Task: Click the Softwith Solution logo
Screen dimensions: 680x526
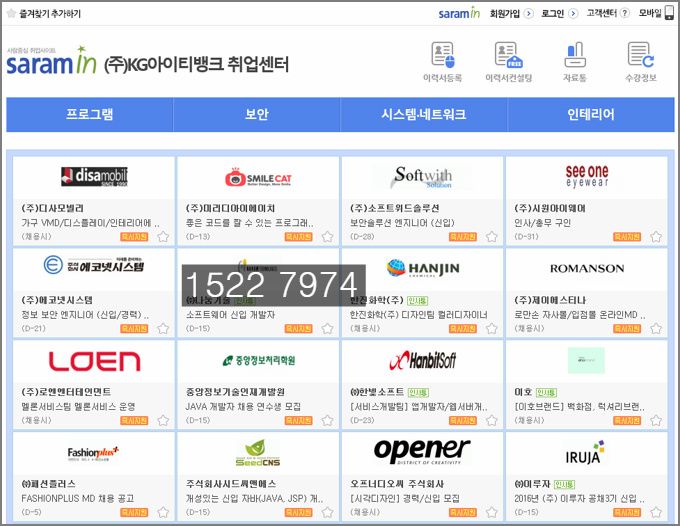Action: coord(422,177)
